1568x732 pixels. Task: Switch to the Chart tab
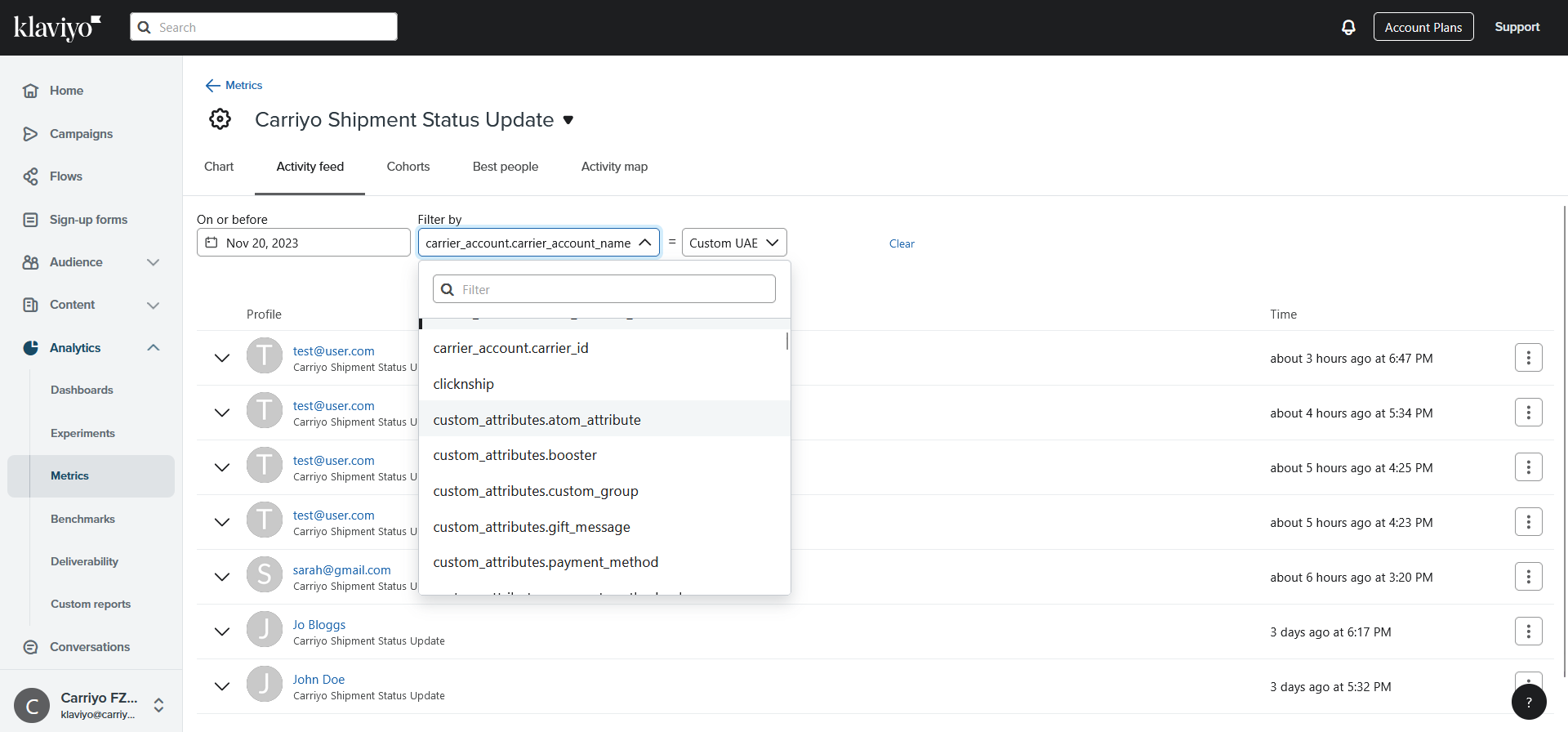click(219, 167)
